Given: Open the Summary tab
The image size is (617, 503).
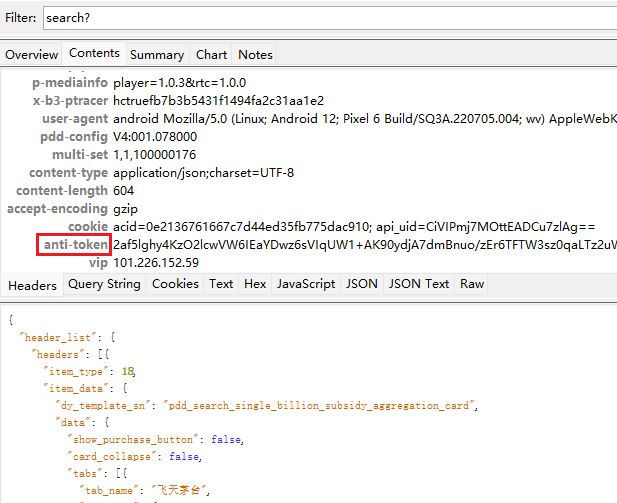Looking at the screenshot, I should click(x=157, y=54).
